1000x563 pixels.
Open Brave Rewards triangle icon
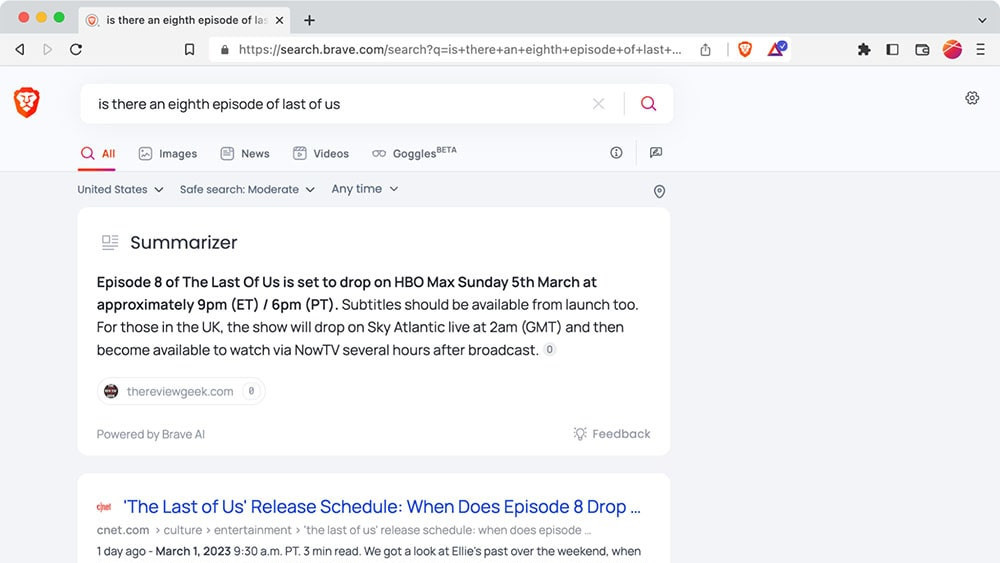pos(776,49)
